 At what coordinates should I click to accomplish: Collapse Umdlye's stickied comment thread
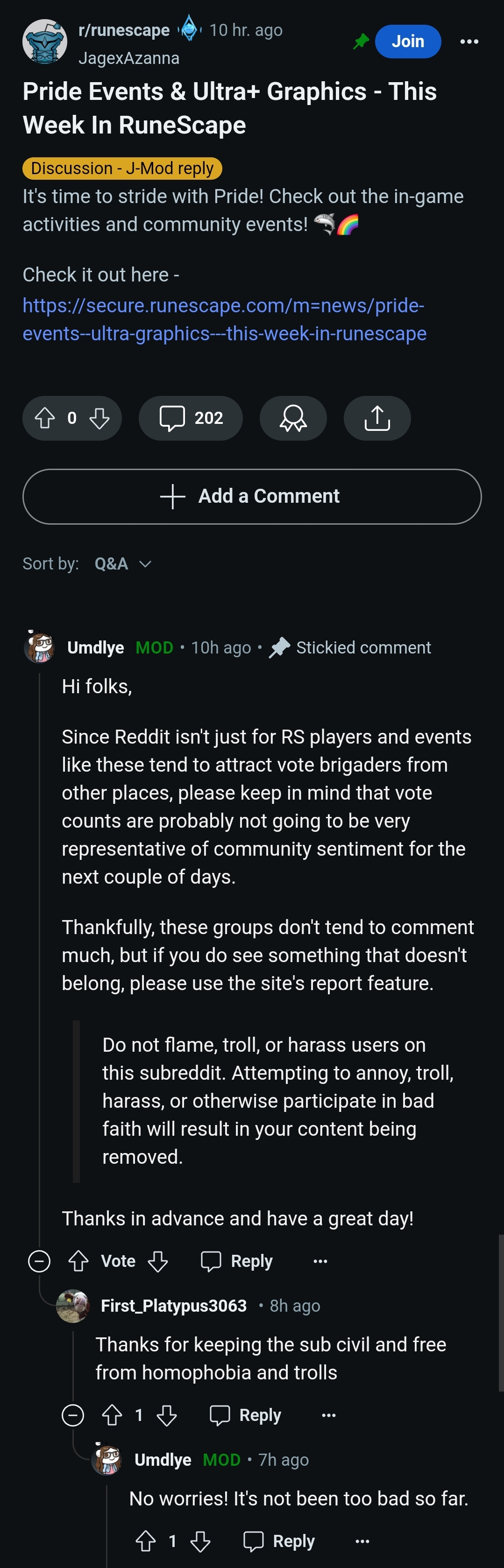(39, 1261)
